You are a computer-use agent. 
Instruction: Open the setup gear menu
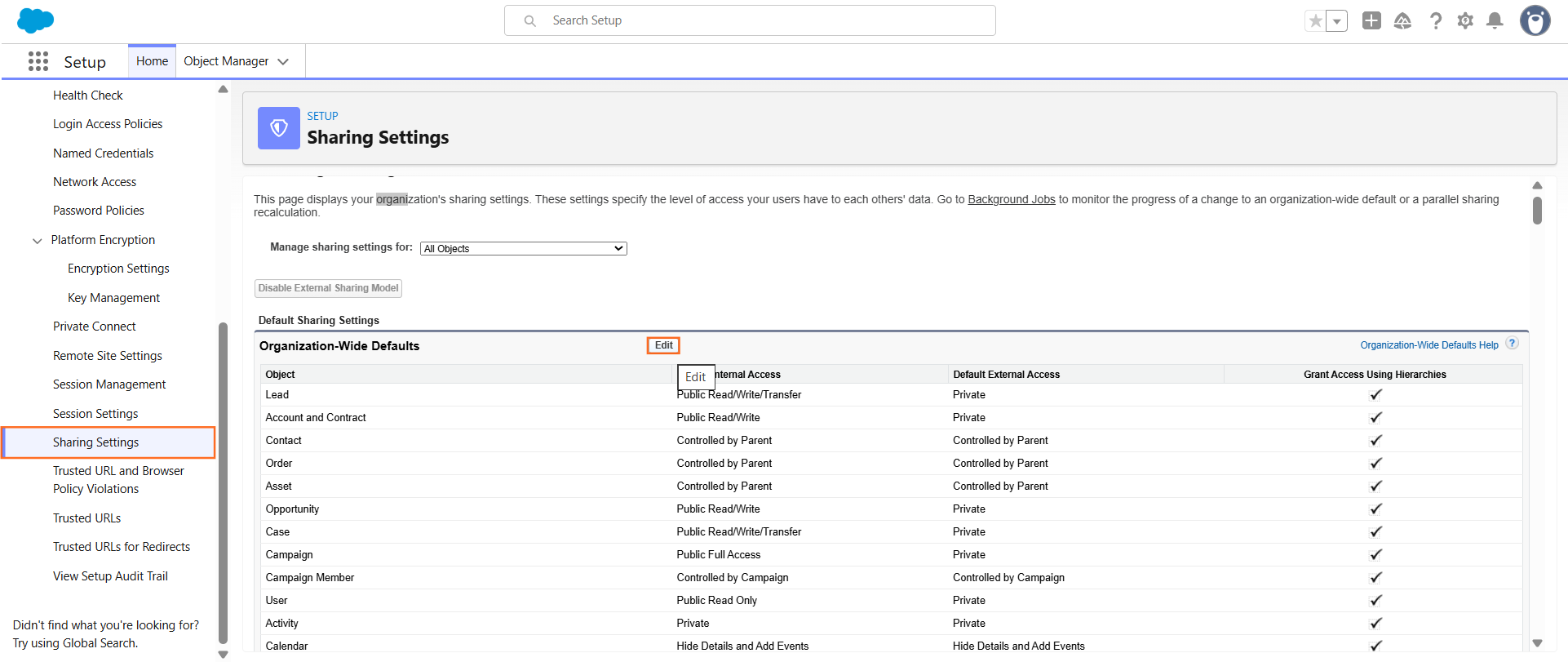(1465, 20)
